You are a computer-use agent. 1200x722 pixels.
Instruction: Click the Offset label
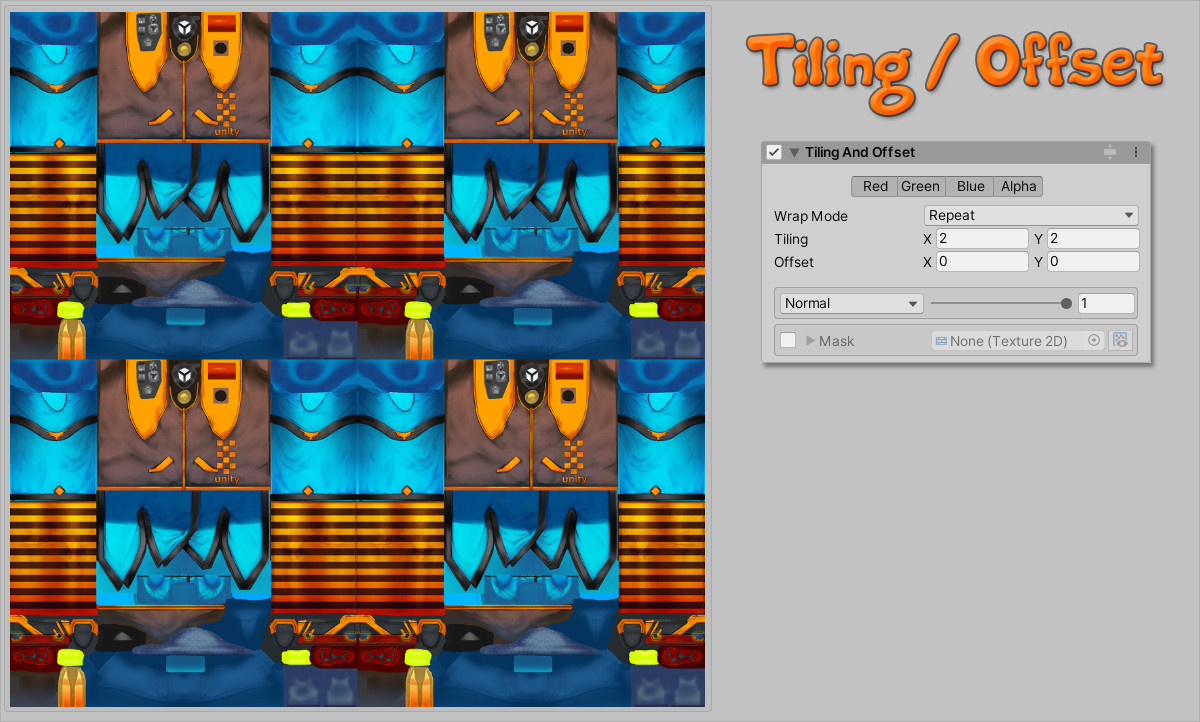(794, 262)
